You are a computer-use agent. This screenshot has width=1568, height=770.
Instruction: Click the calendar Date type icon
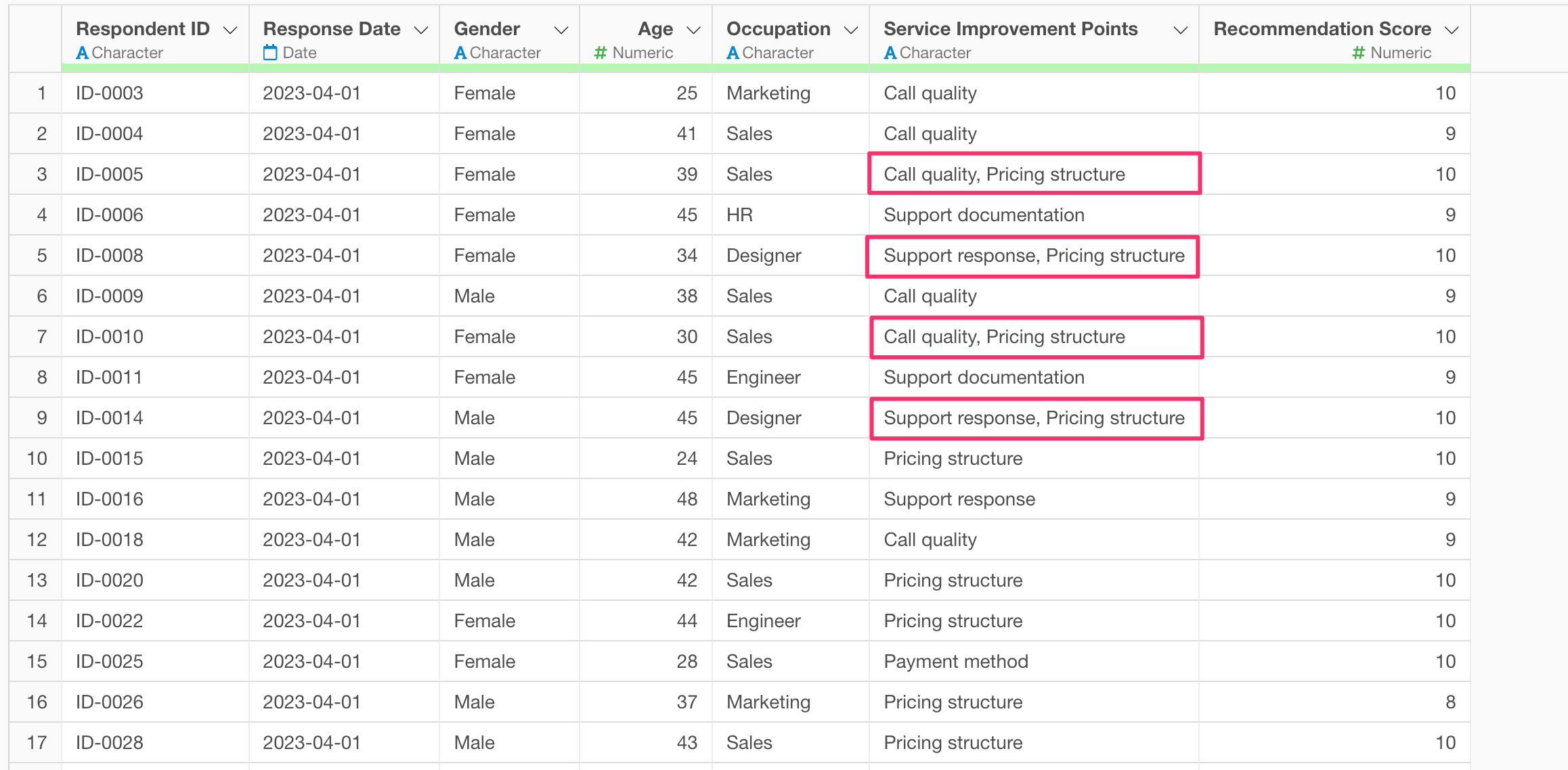click(x=270, y=52)
